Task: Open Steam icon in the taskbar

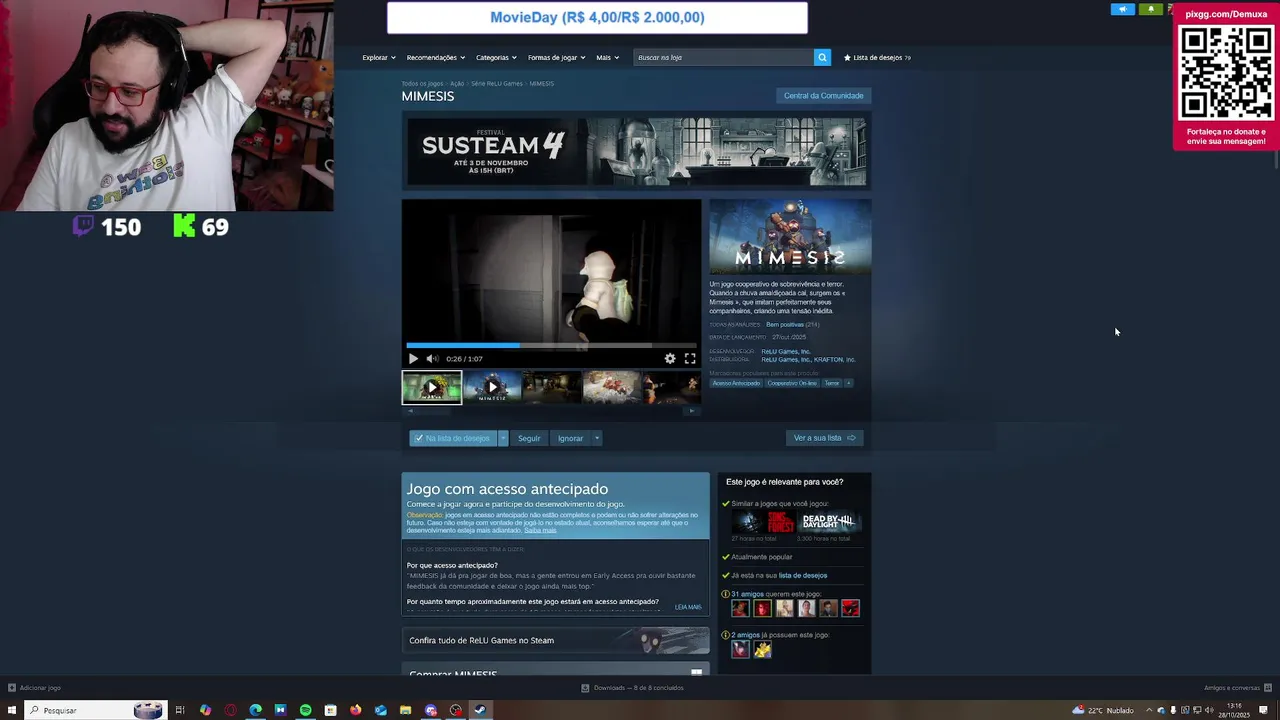Action: click(x=480, y=710)
